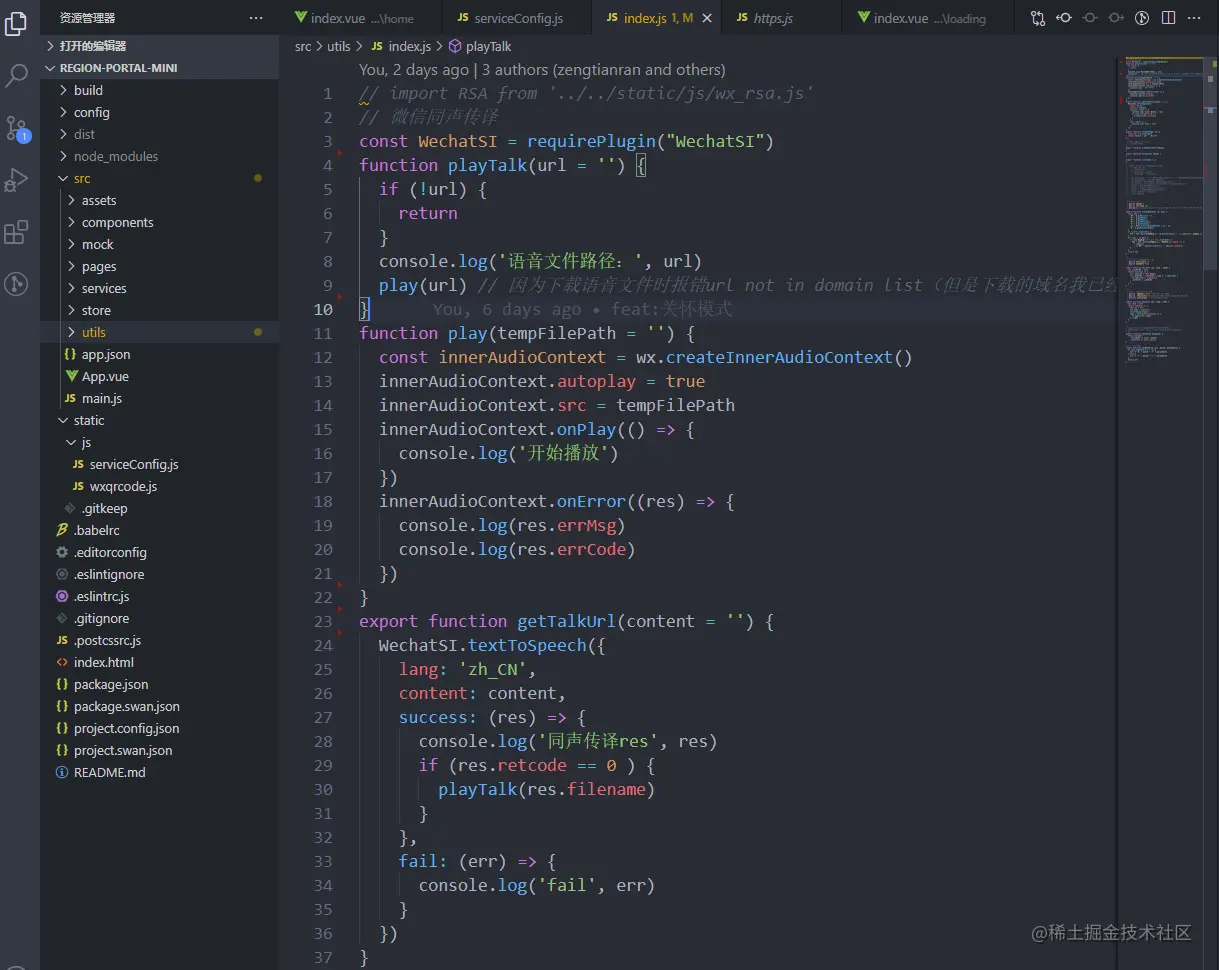The height and width of the screenshot is (970, 1219).
Task: Open the '3 authors (zengtianran and others)' CodeLens
Action: (604, 70)
